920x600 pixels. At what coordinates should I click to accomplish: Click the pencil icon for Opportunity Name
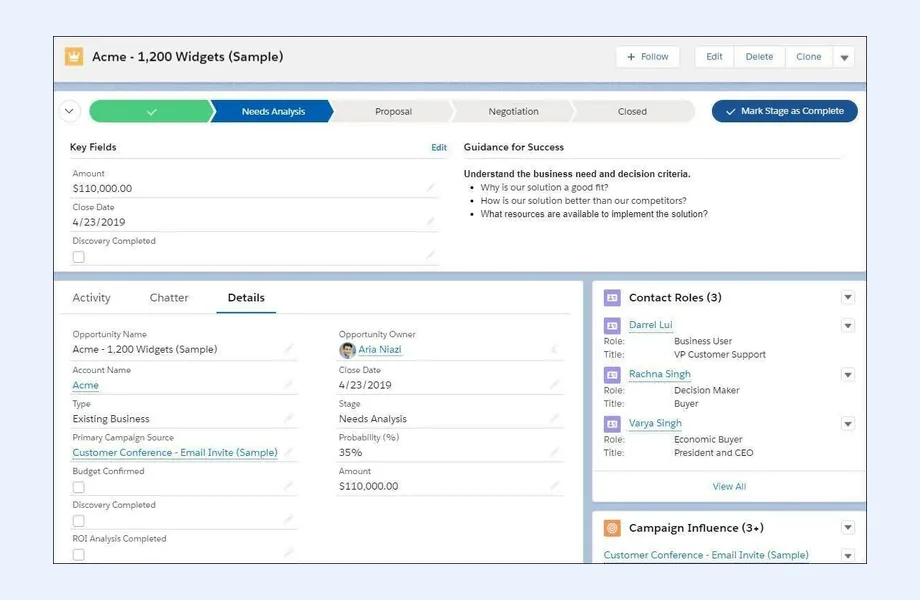click(288, 349)
